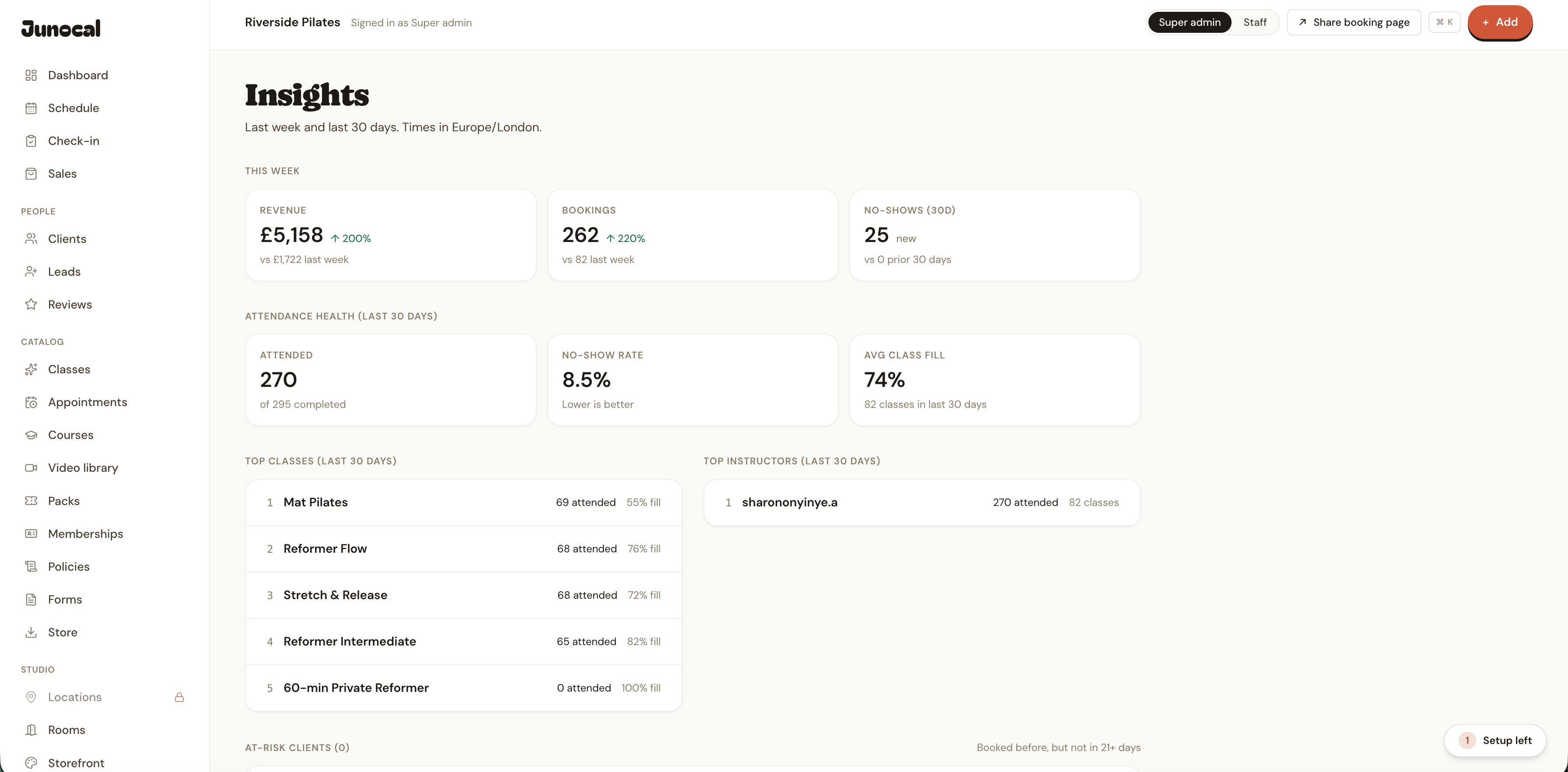Click the Policies scroll icon
The height and width of the screenshot is (772, 1568).
(31, 566)
